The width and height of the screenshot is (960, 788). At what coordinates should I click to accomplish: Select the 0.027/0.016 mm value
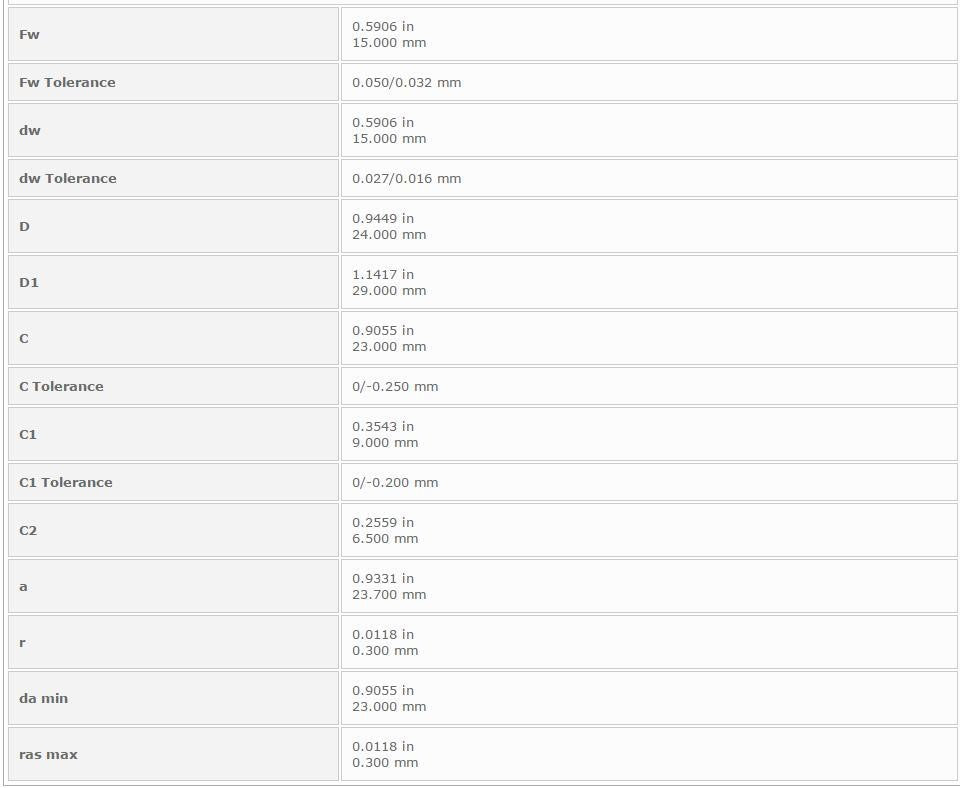click(407, 179)
